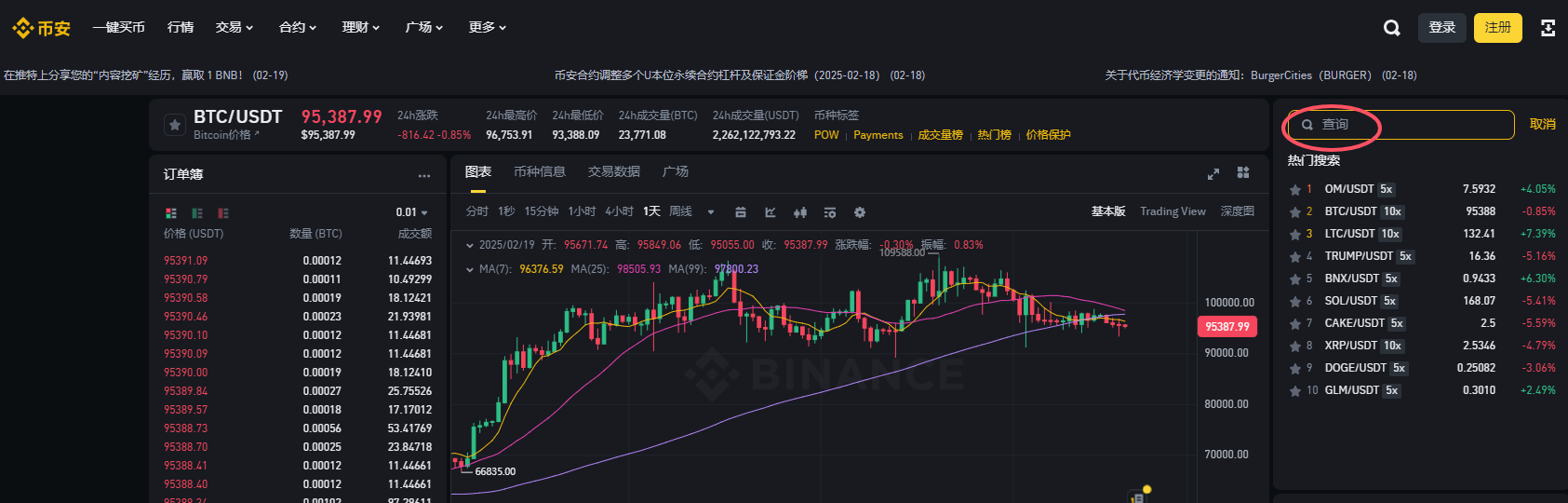Switch chart to 深度图 mode

[x=1238, y=212]
